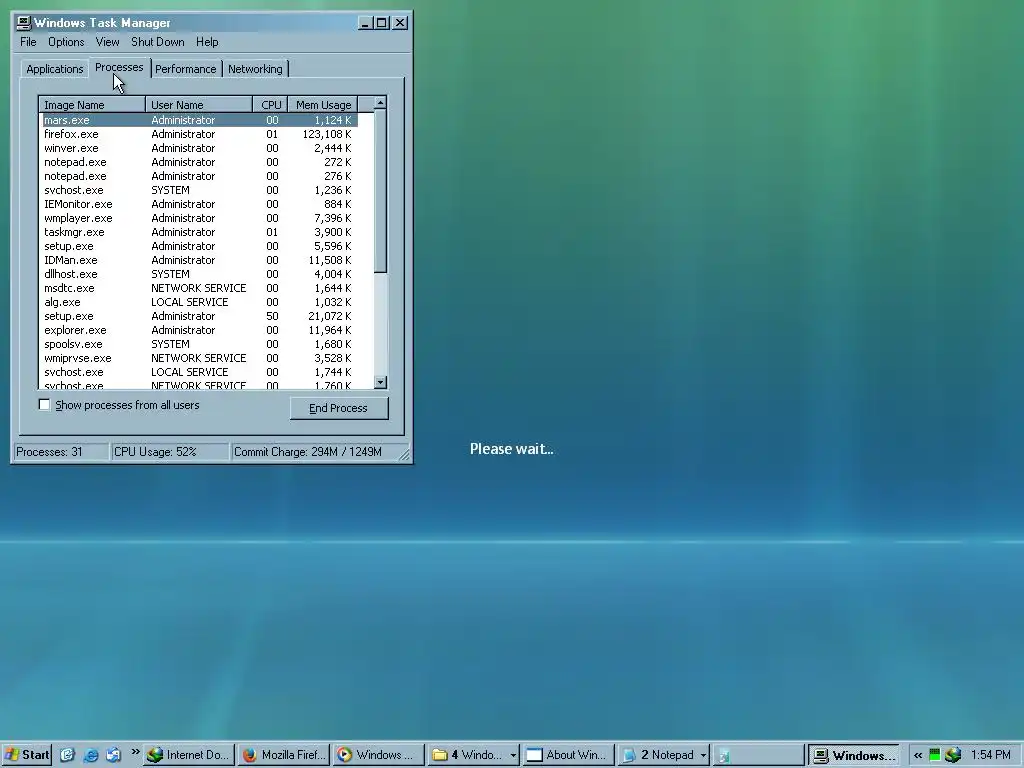Open the Help menu
Image resolution: width=1024 pixels, height=768 pixels.
[207, 42]
